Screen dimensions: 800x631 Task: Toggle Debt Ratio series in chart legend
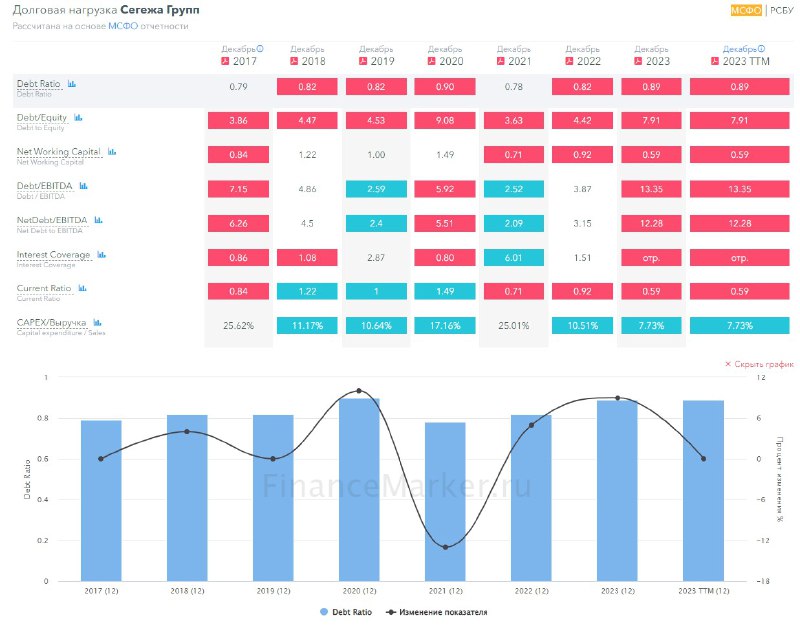(345, 611)
